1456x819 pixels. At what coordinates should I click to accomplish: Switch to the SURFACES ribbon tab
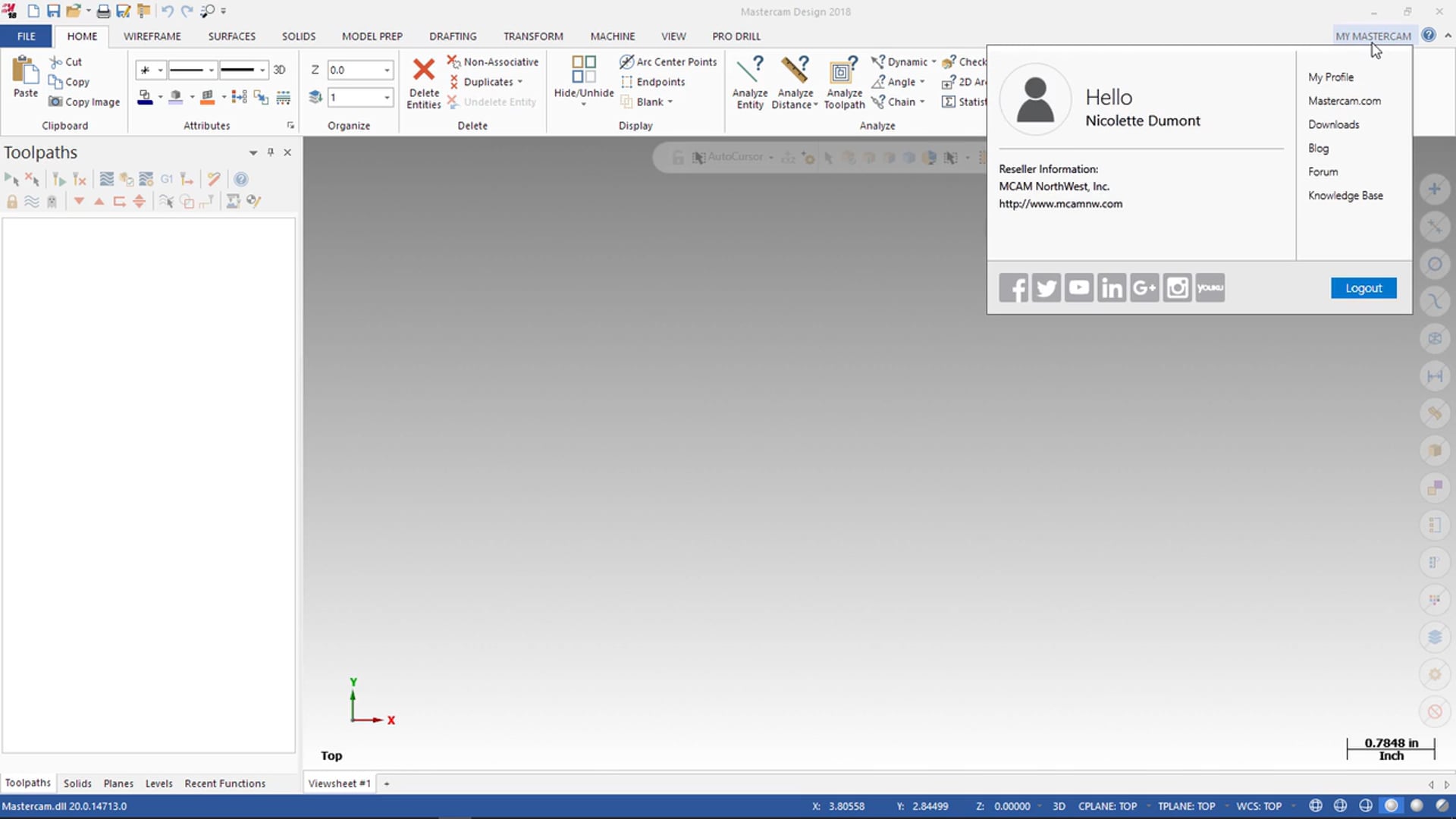(232, 36)
